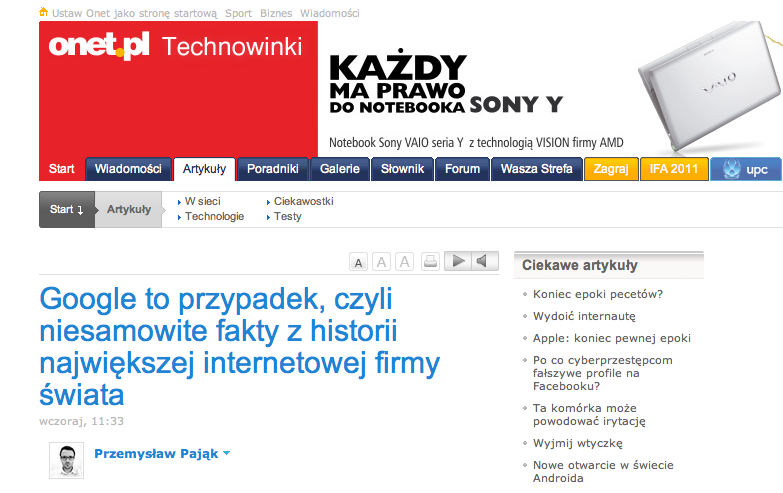Go to the Galerie tab
This screenshot has height=493, width=783.
(340, 169)
